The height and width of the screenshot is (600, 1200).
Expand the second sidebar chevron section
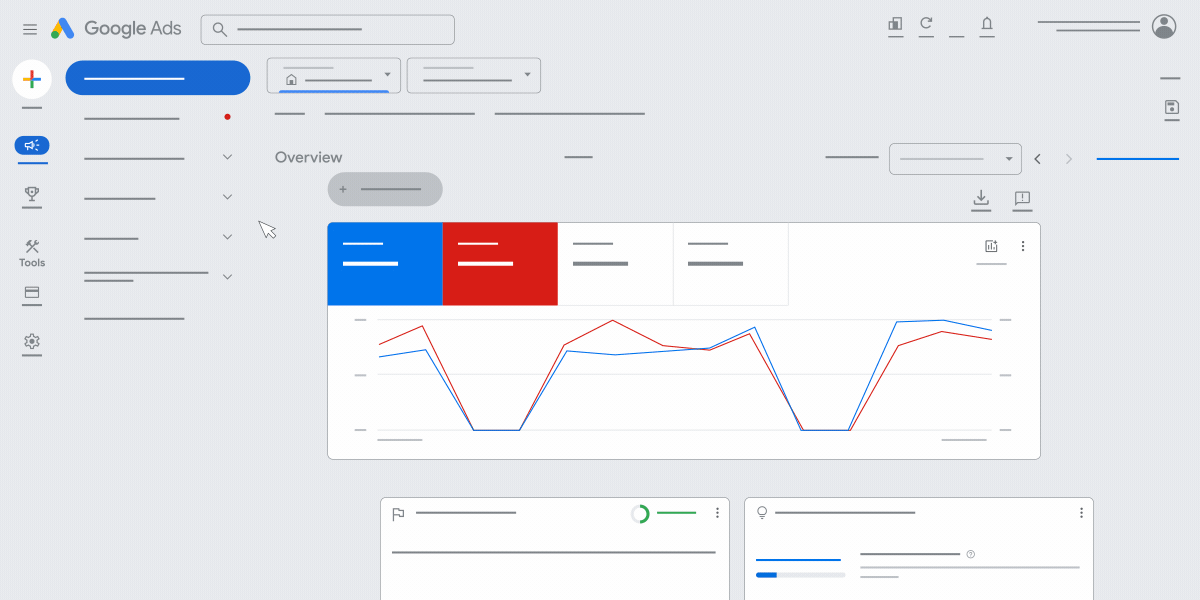point(227,197)
